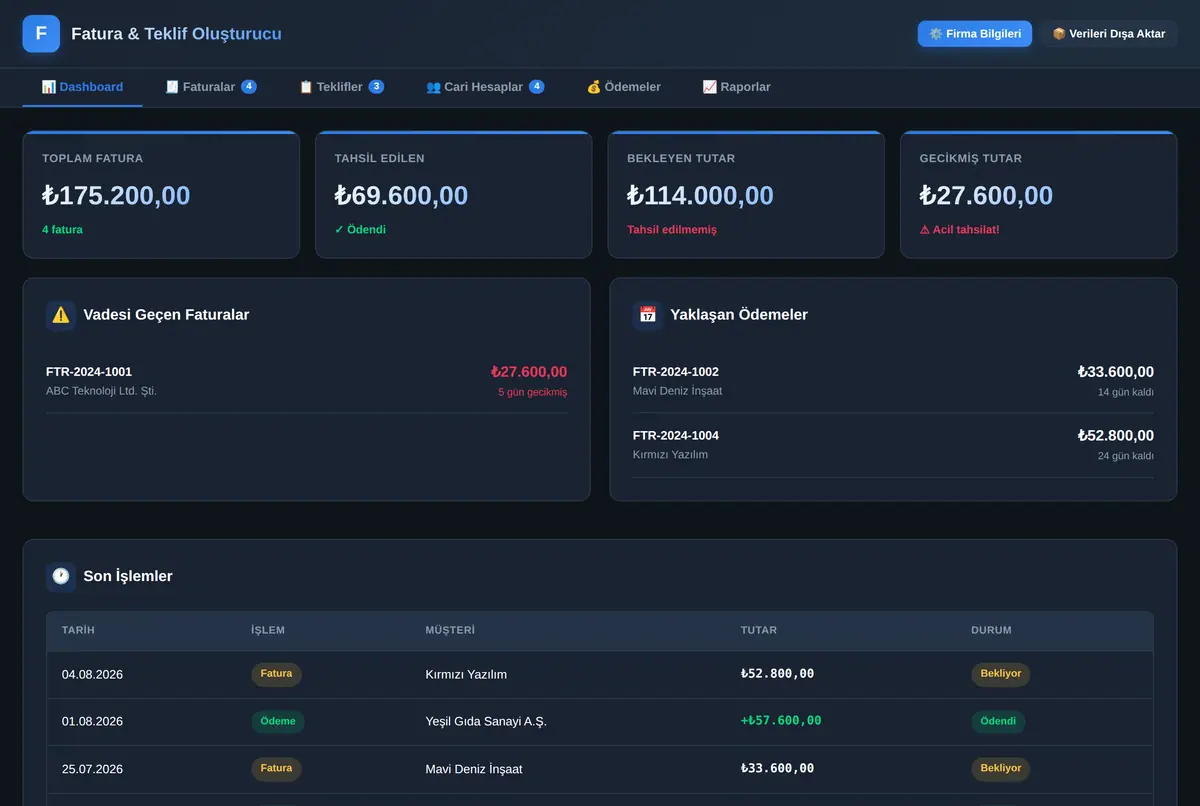
Task: Click the +₺57.600,00 amount in the table
Action: [x=781, y=721]
